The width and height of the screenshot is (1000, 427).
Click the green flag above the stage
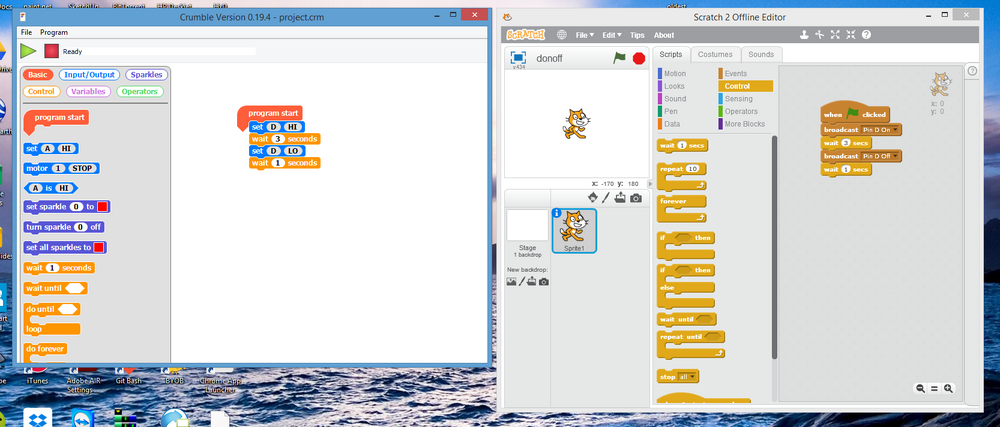click(x=620, y=58)
